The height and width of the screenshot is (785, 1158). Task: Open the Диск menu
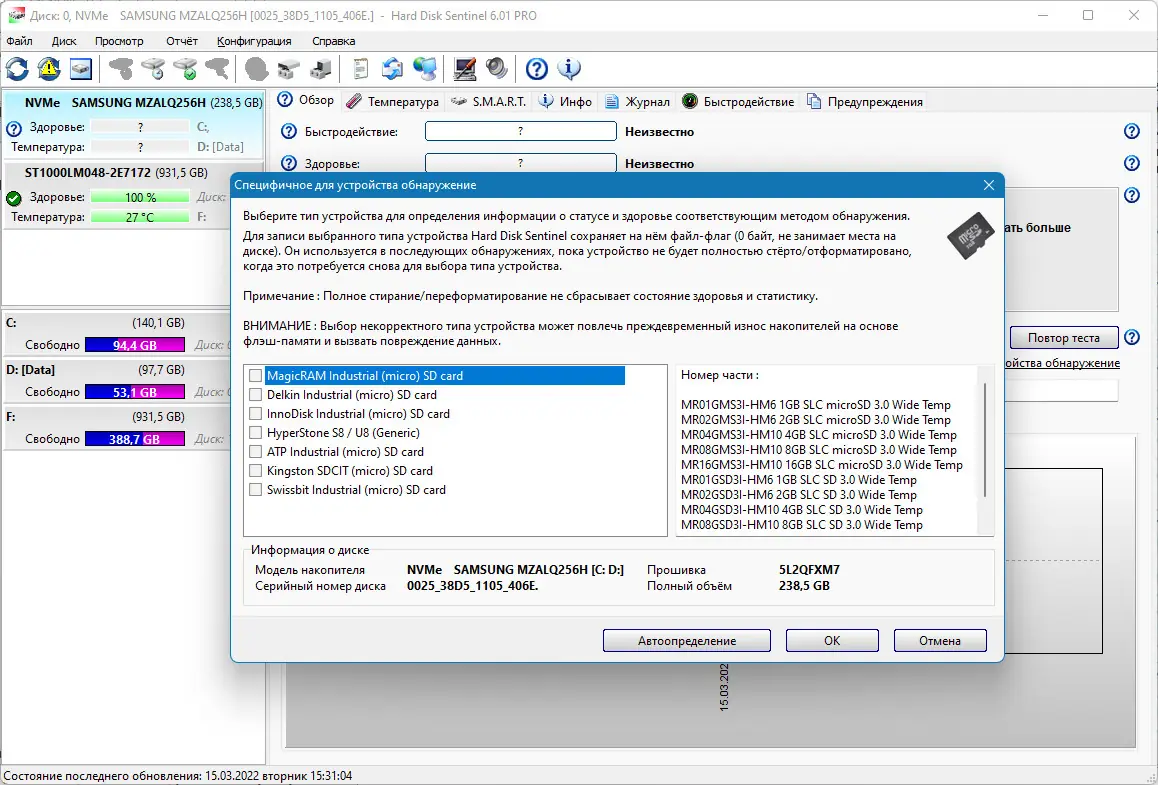pos(64,41)
